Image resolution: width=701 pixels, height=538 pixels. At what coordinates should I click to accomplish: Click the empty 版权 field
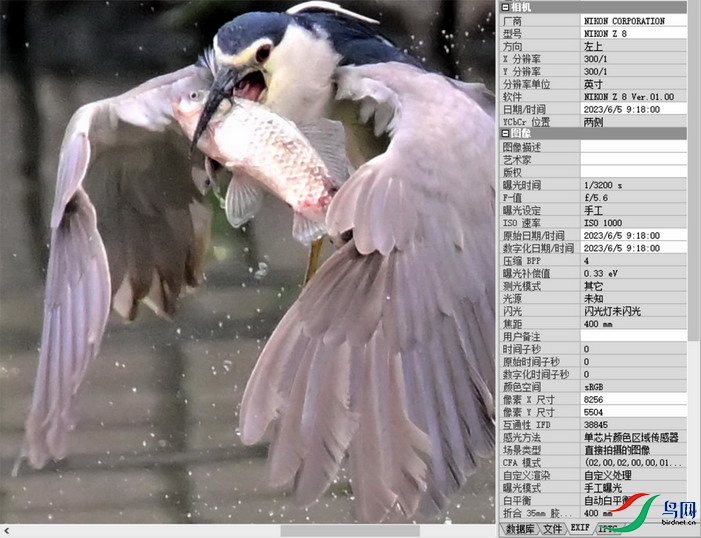click(634, 172)
